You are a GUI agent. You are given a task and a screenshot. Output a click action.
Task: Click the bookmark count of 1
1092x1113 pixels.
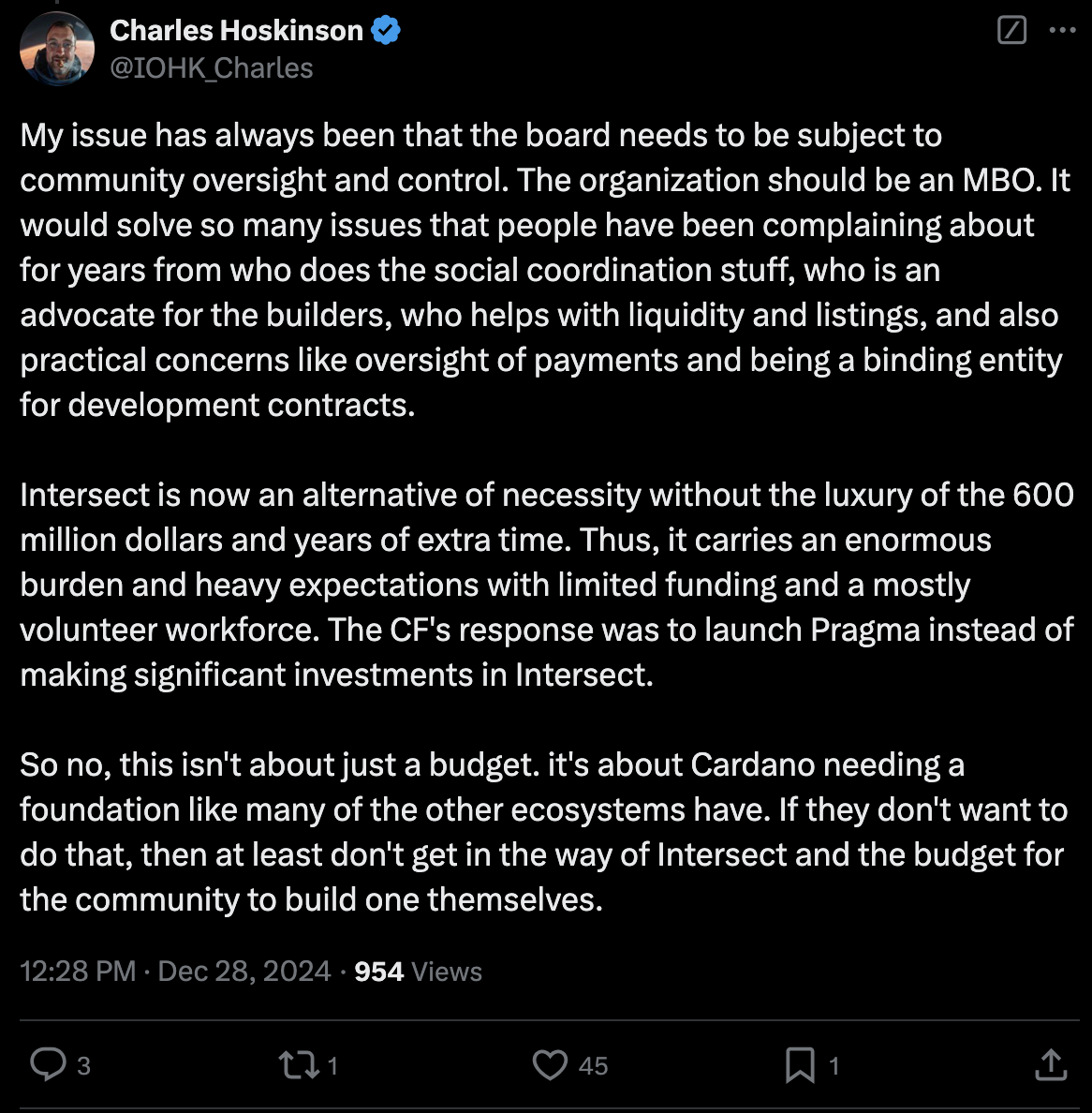coord(834,1066)
